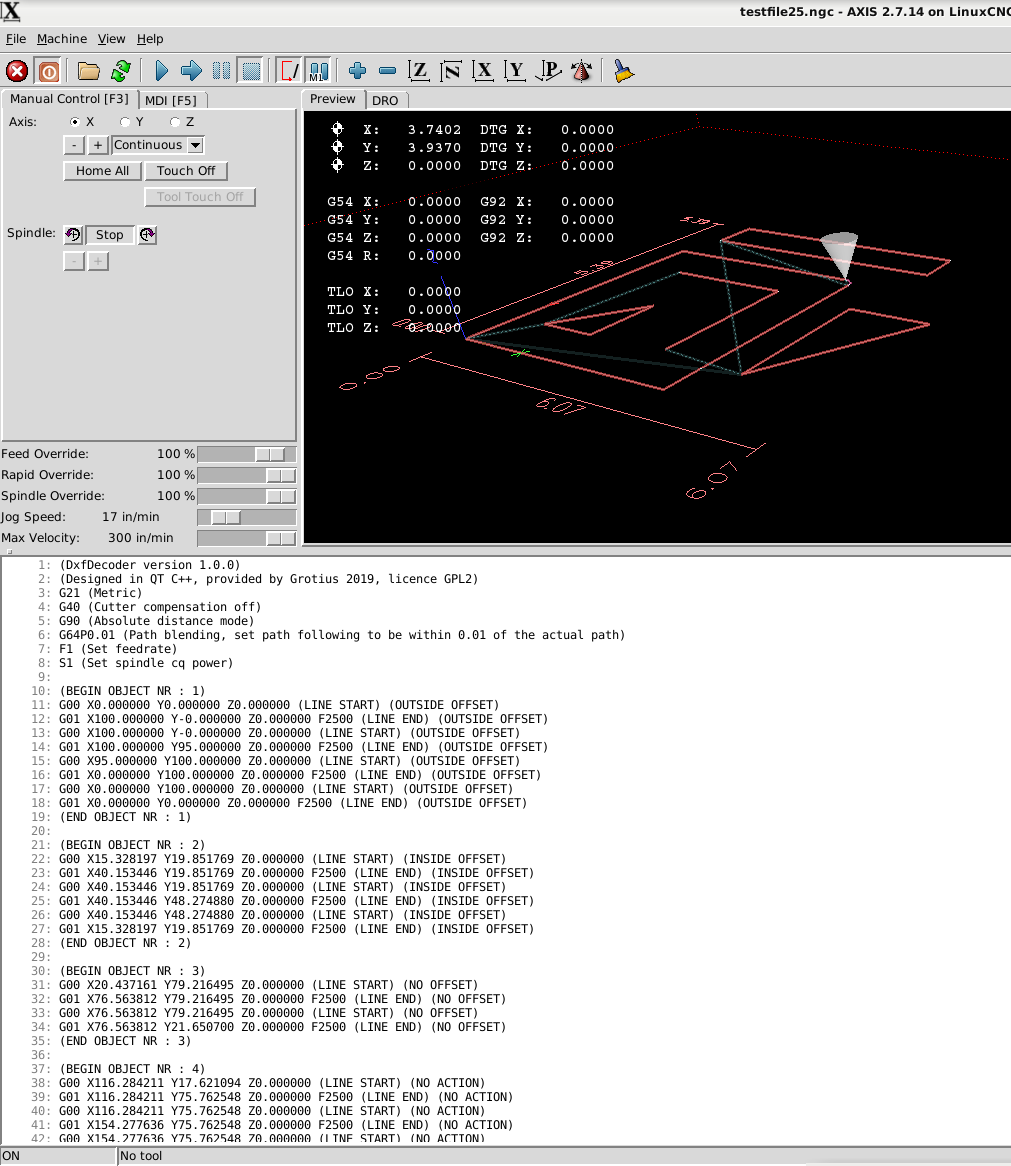
Task: Select Y axis radio button
Action: click(126, 122)
